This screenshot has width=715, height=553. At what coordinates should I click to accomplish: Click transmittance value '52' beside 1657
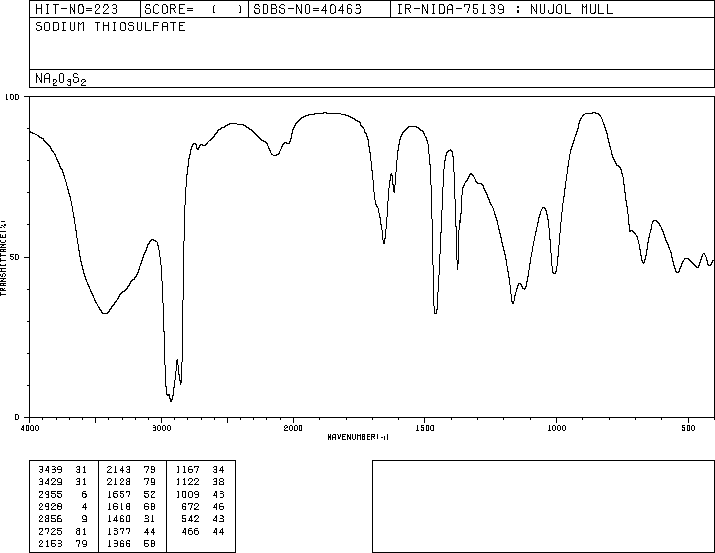pos(150,495)
